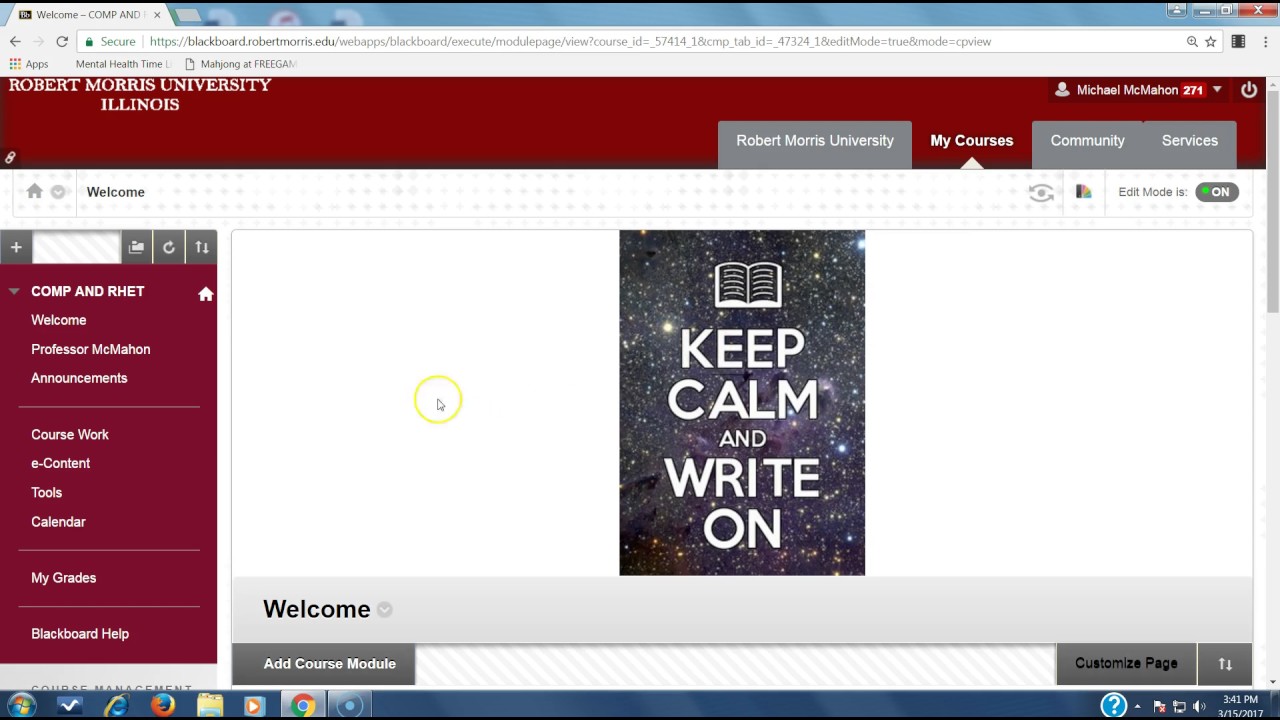Click the Site information padlock Secure label
Viewport: 1280px width, 720px height.
(111, 42)
